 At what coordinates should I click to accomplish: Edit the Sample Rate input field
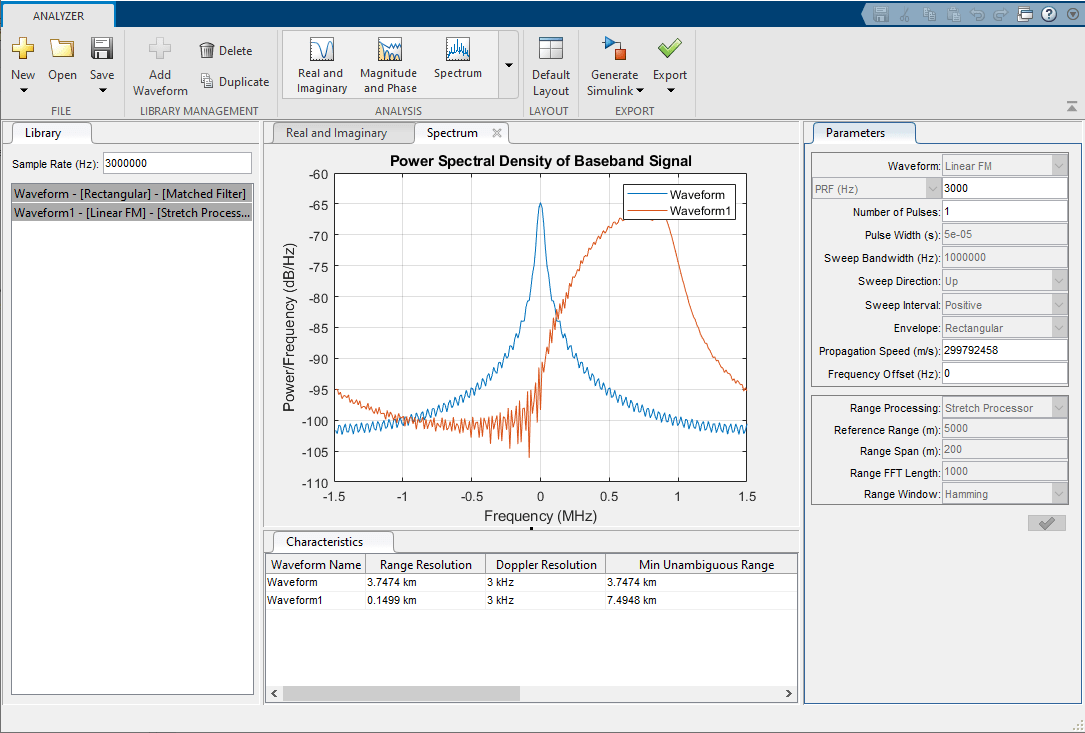coord(177,162)
